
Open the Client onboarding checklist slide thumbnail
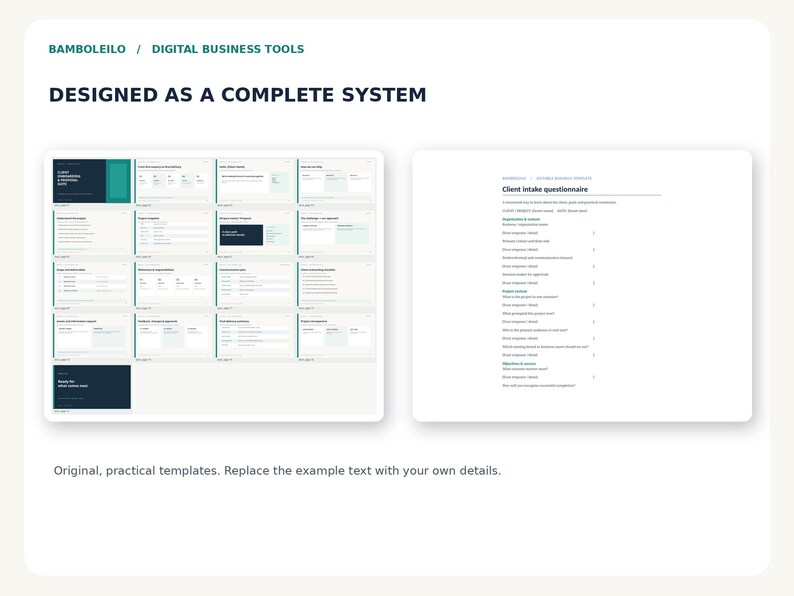coord(336,284)
